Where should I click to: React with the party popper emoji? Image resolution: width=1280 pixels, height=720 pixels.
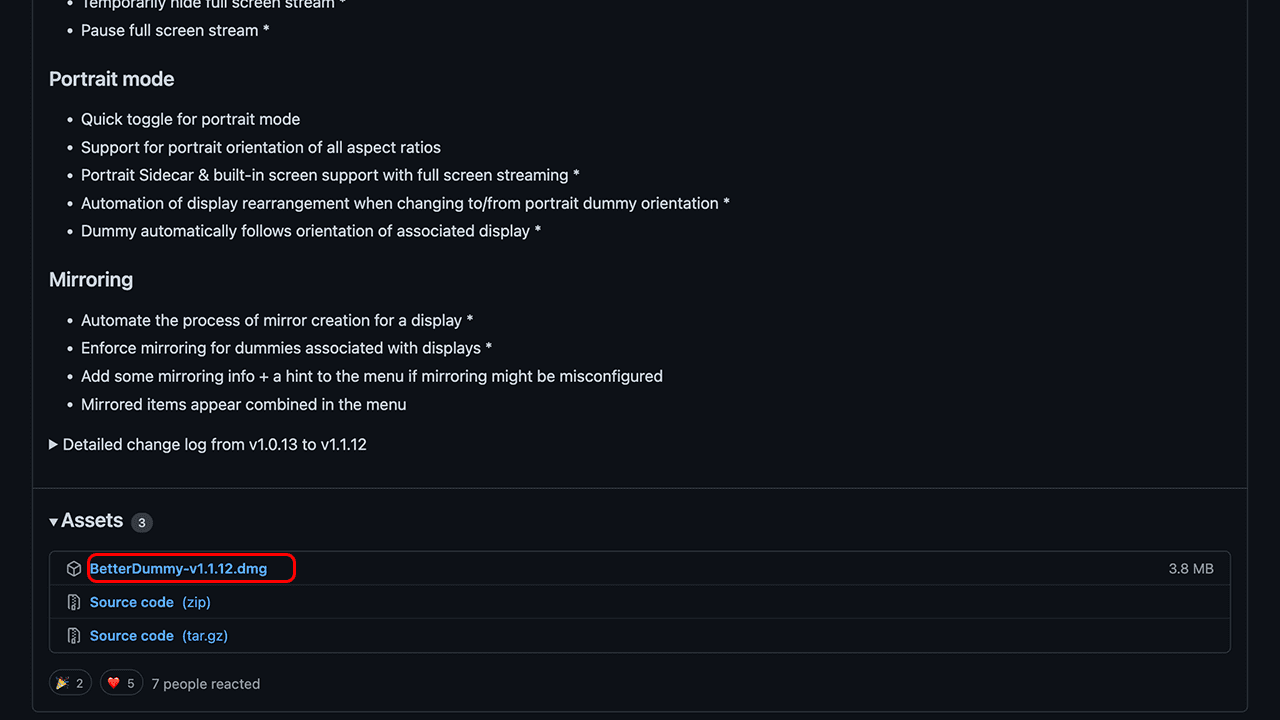(x=70, y=683)
